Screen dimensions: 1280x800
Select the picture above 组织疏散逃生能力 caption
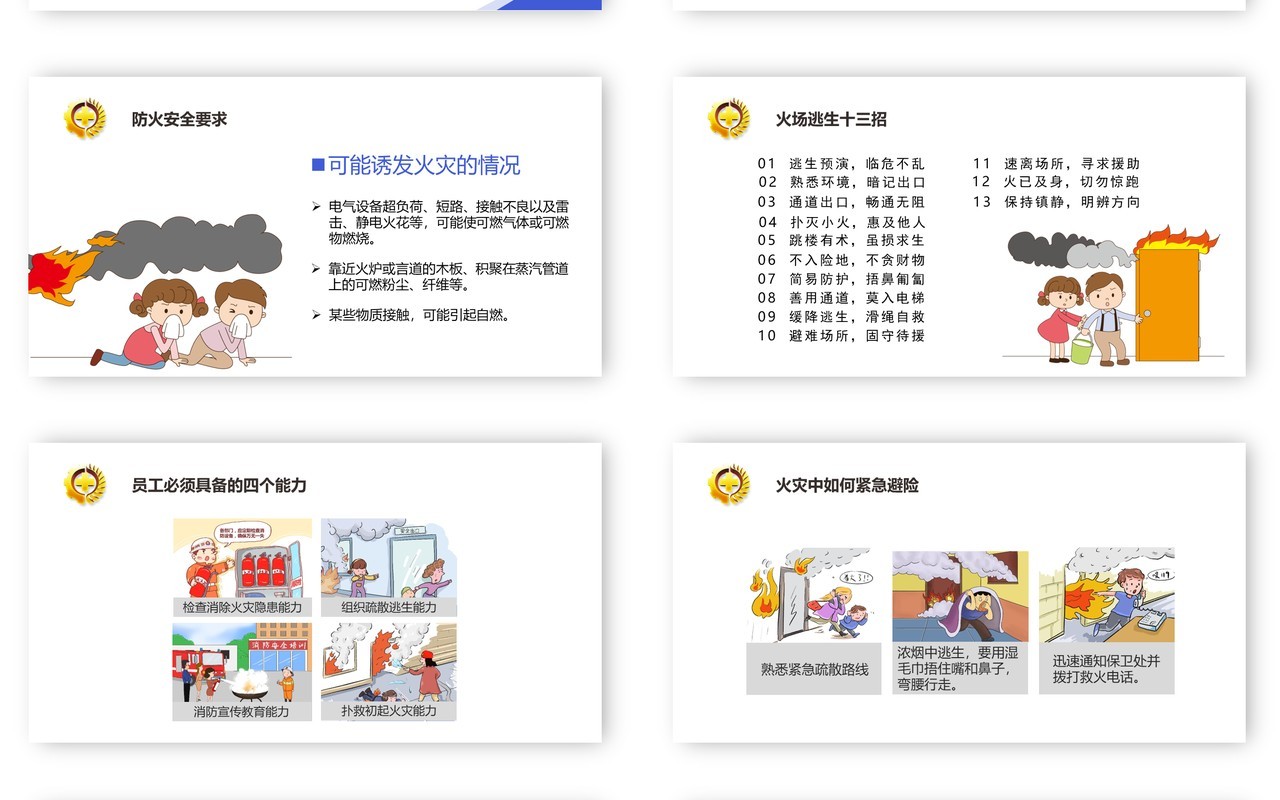[x=389, y=558]
